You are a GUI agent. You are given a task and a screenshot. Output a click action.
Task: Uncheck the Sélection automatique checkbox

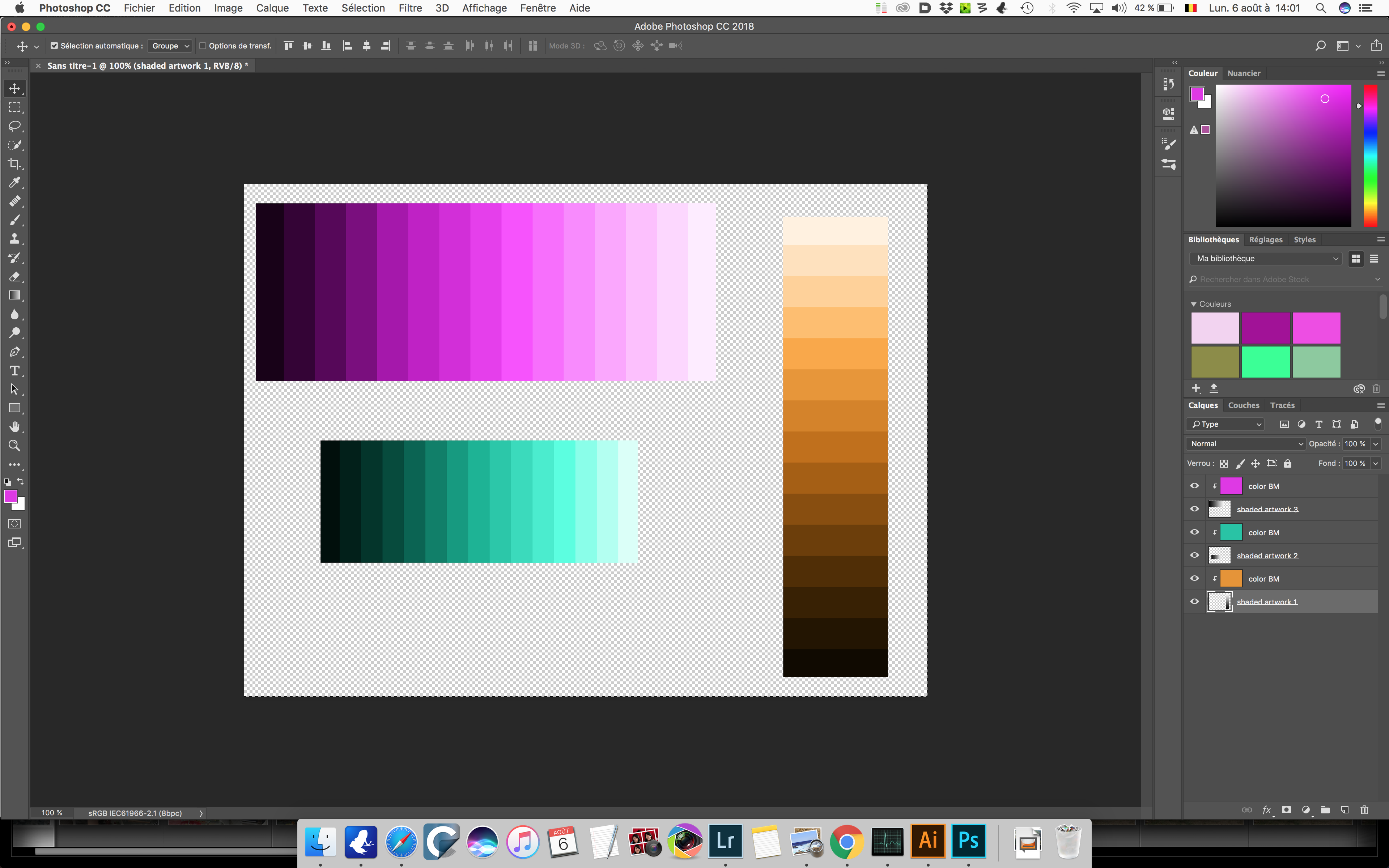click(x=54, y=46)
